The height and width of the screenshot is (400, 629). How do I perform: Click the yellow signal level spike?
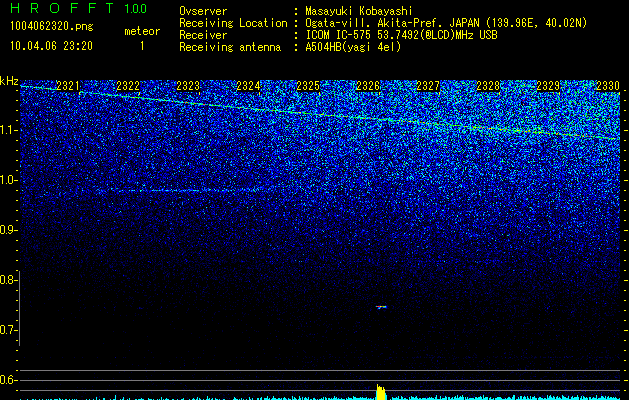pos(381,392)
